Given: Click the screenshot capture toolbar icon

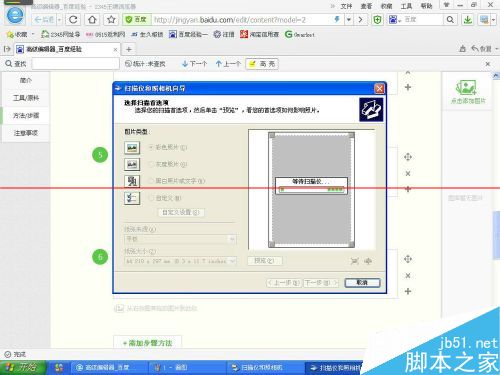Looking at the screenshot, I should 484,20.
